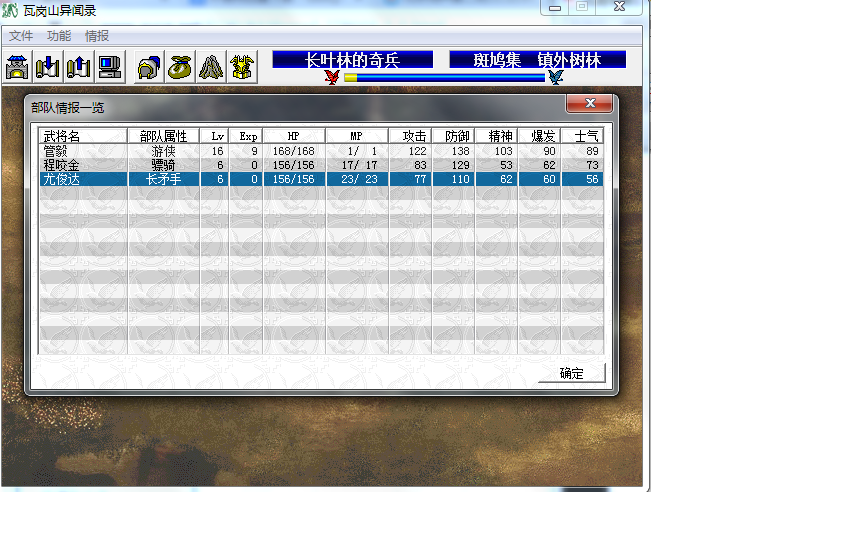Click the 部队属性 column header

point(163,136)
